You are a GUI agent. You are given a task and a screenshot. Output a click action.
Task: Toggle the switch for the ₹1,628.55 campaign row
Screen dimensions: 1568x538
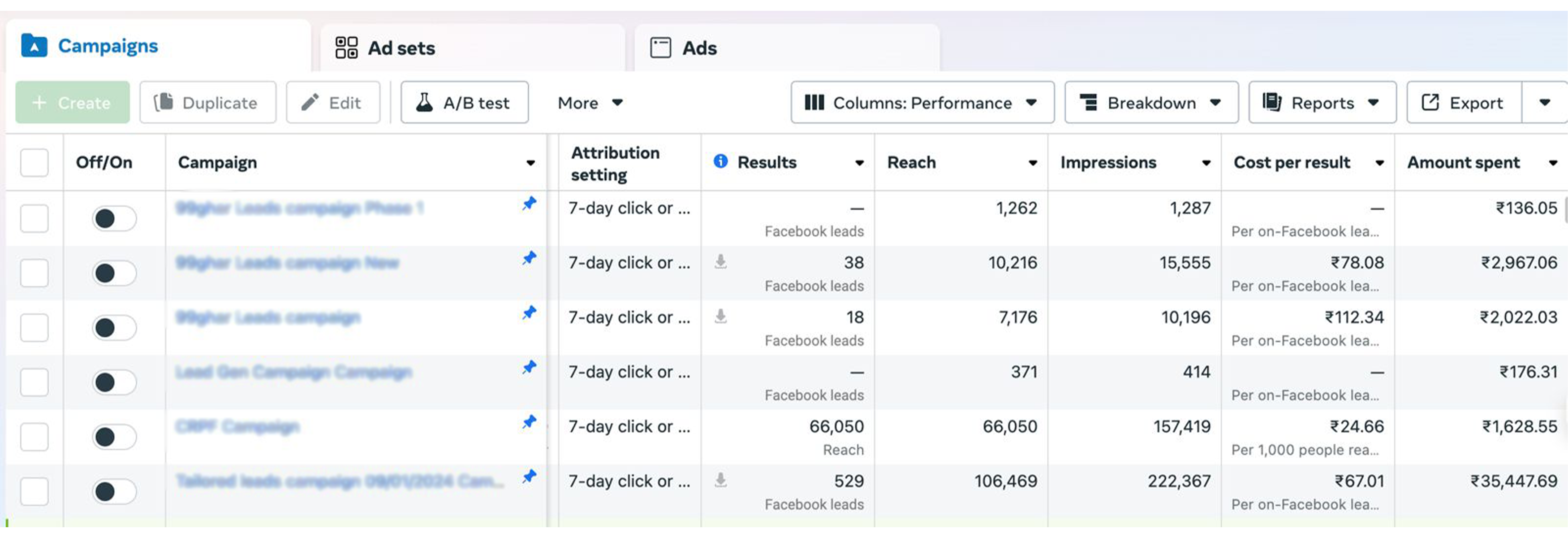(114, 437)
